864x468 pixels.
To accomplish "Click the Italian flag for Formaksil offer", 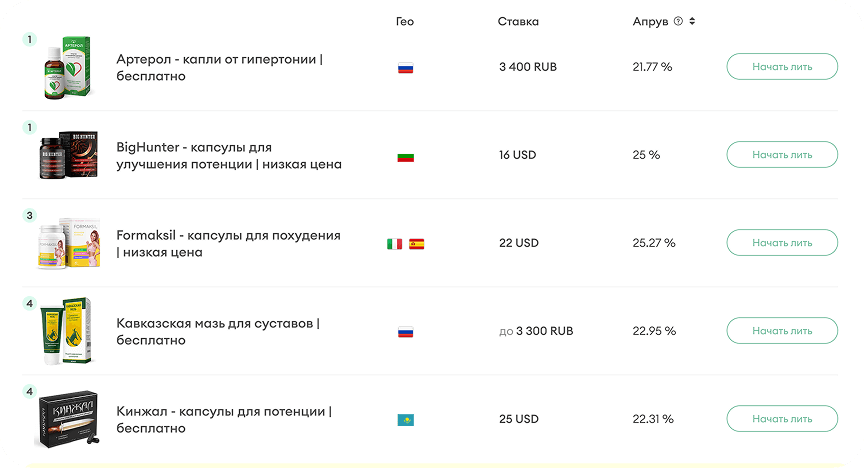I will [x=394, y=243].
